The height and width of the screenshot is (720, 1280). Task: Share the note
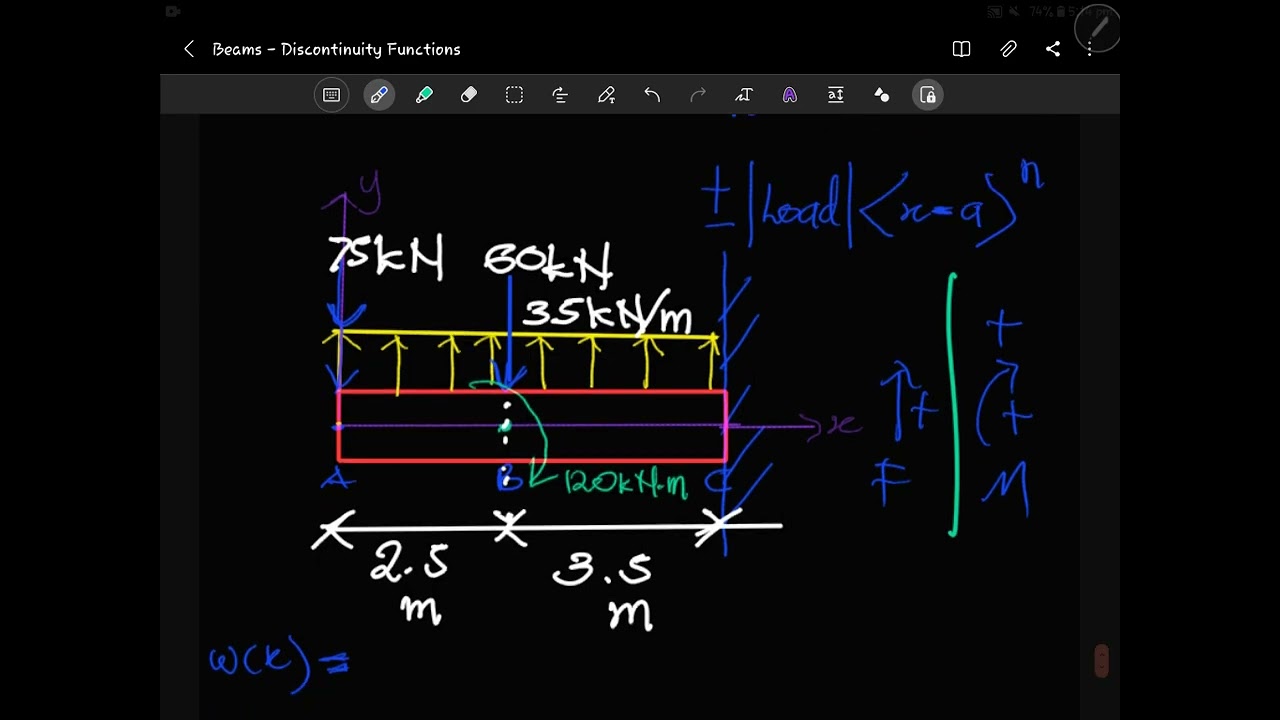pos(1053,49)
